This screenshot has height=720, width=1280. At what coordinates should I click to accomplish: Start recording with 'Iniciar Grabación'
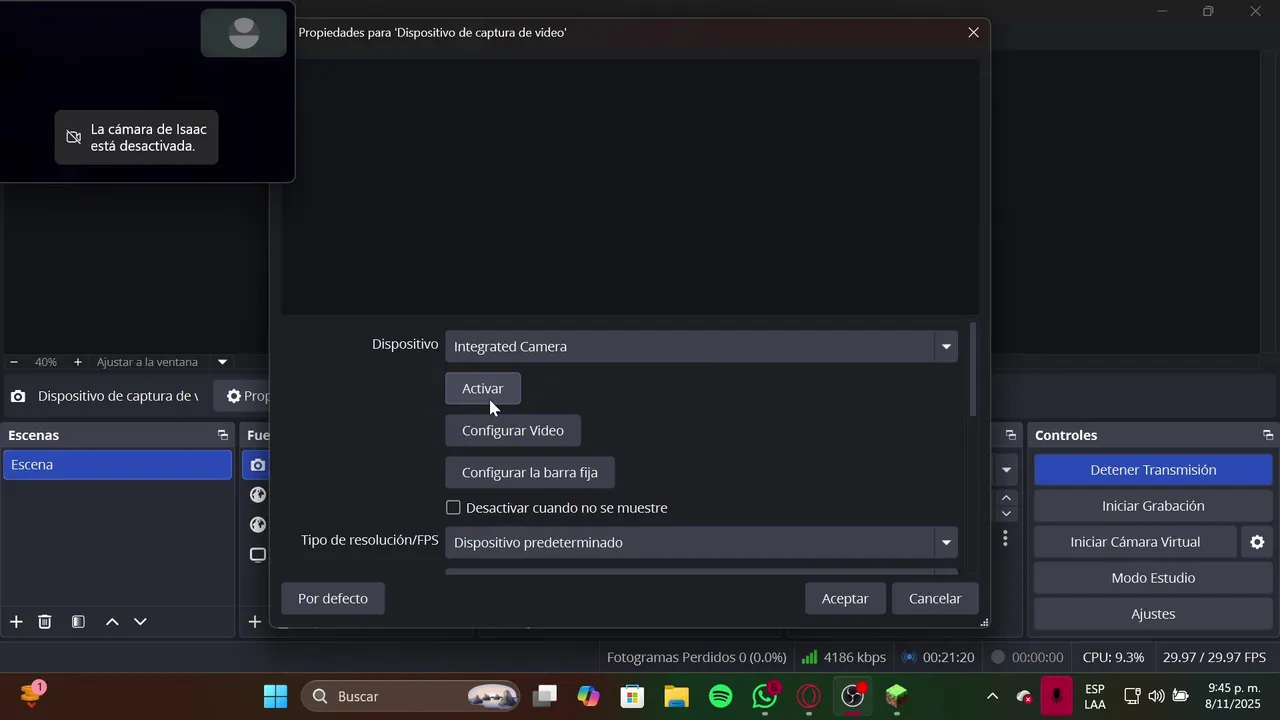click(1153, 506)
